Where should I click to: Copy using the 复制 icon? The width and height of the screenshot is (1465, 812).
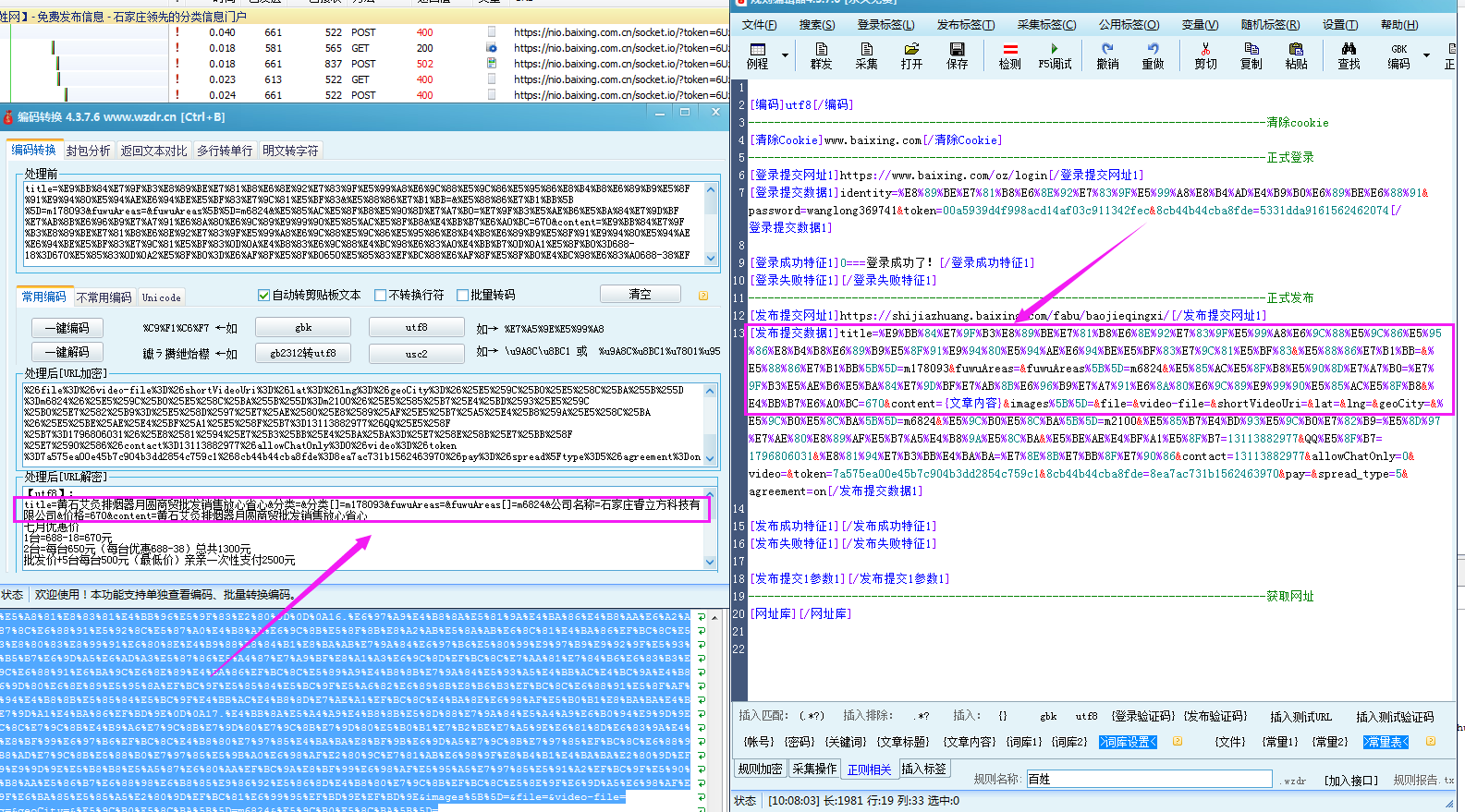(x=1251, y=55)
